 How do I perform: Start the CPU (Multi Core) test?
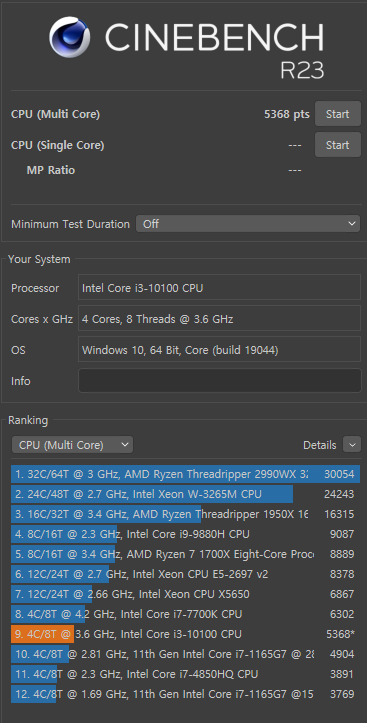tap(337, 114)
